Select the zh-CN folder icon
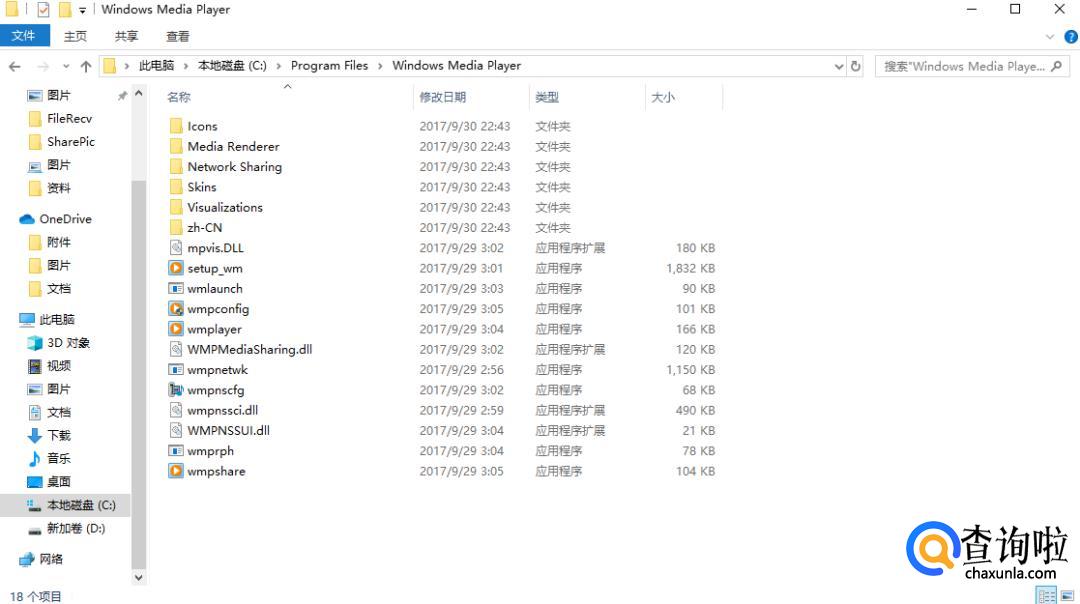The height and width of the screenshot is (604, 1080). pyautogui.click(x=176, y=227)
